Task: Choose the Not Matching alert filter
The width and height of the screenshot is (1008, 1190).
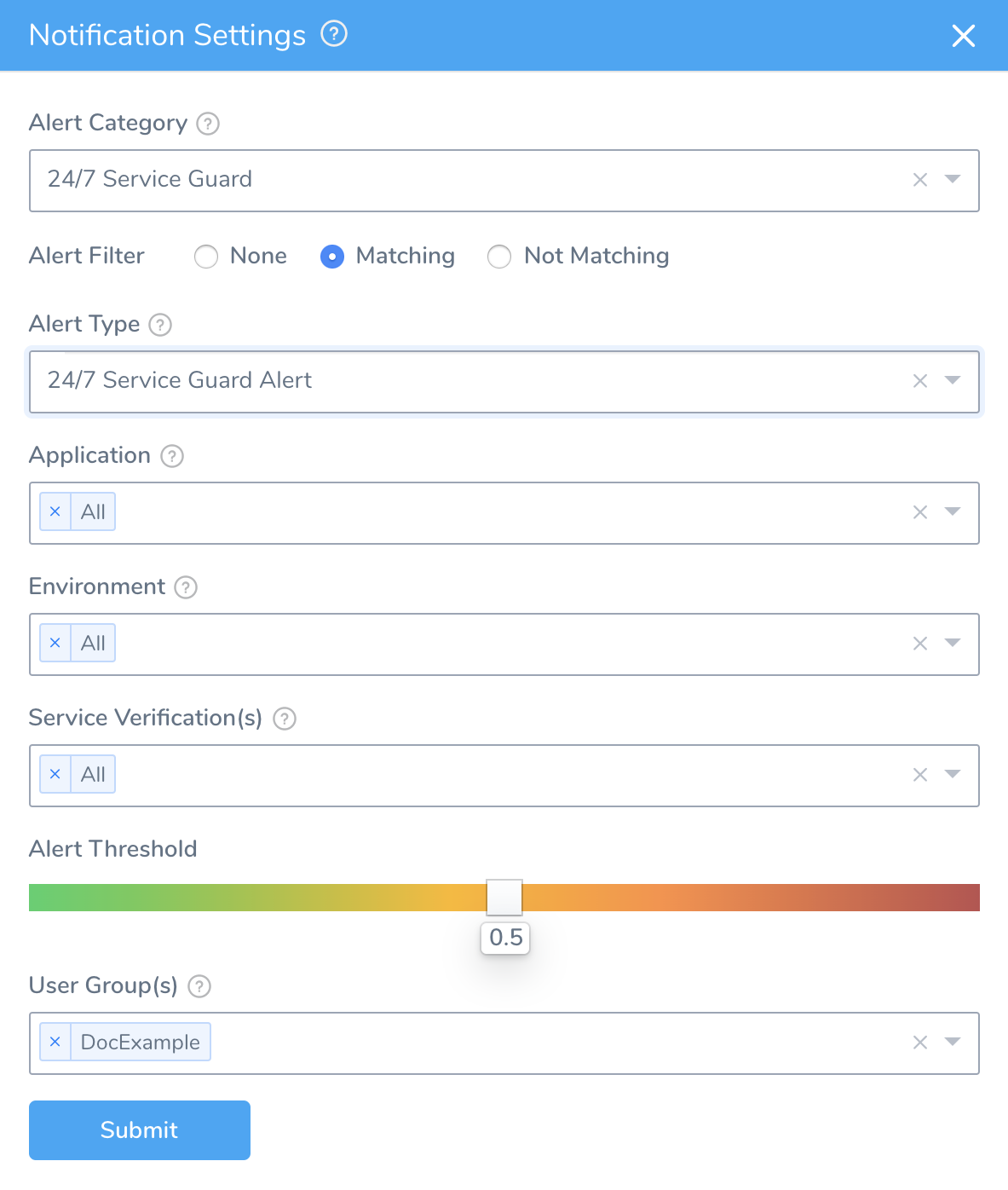Action: click(x=499, y=257)
